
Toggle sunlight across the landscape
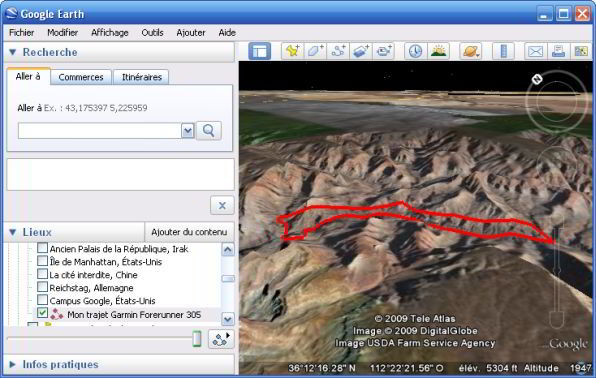coord(438,51)
